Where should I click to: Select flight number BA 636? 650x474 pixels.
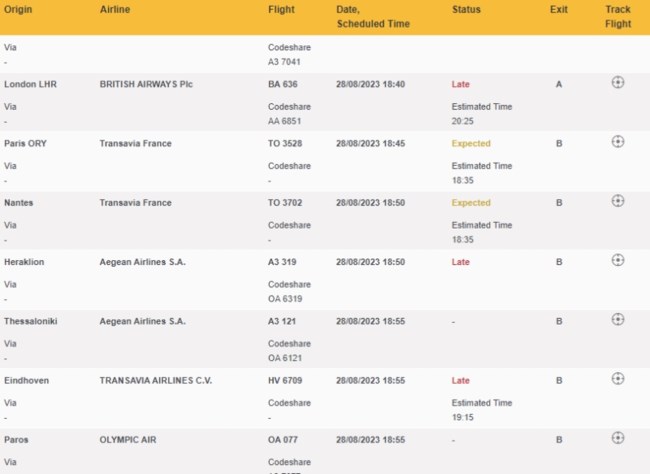[x=283, y=84]
